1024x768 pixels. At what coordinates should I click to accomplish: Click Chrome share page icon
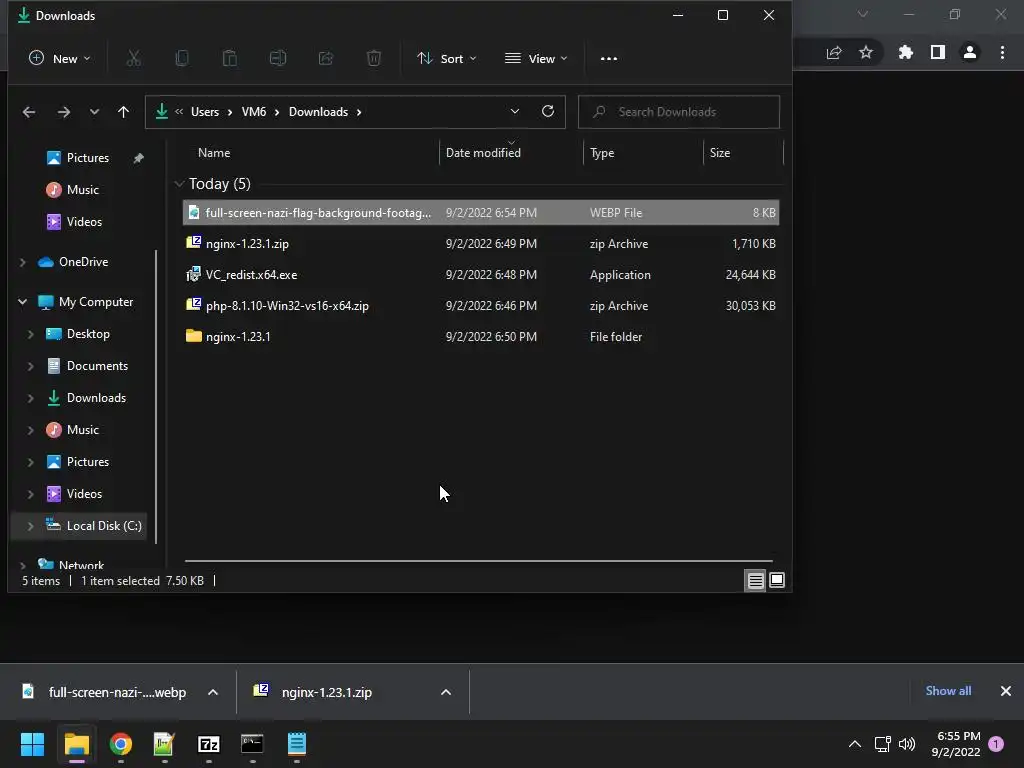(834, 52)
